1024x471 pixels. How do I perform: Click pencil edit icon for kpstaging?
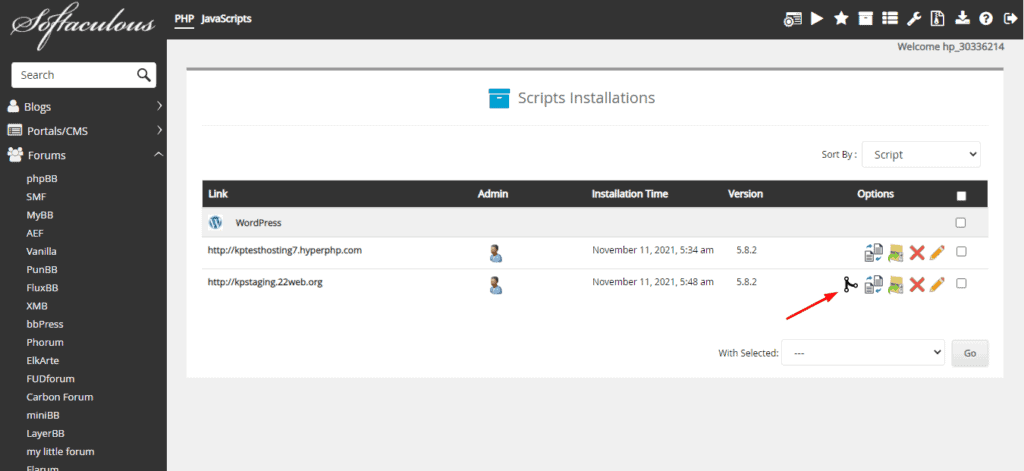[936, 284]
